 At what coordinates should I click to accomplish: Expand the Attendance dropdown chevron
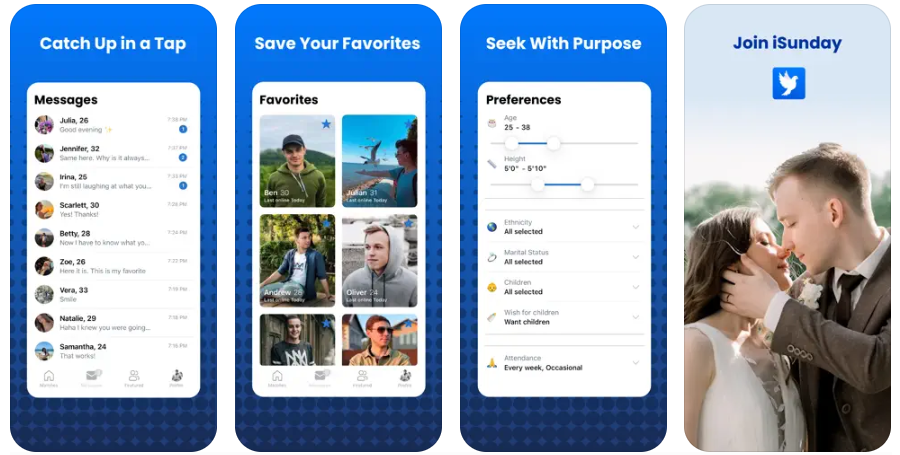pyautogui.click(x=635, y=363)
